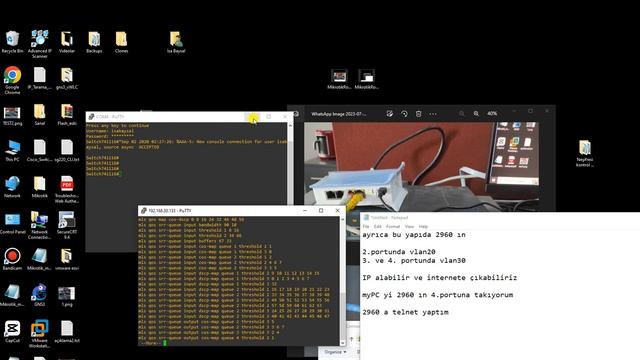Click the Notepad line '2.portunda vlan20'

(399, 252)
